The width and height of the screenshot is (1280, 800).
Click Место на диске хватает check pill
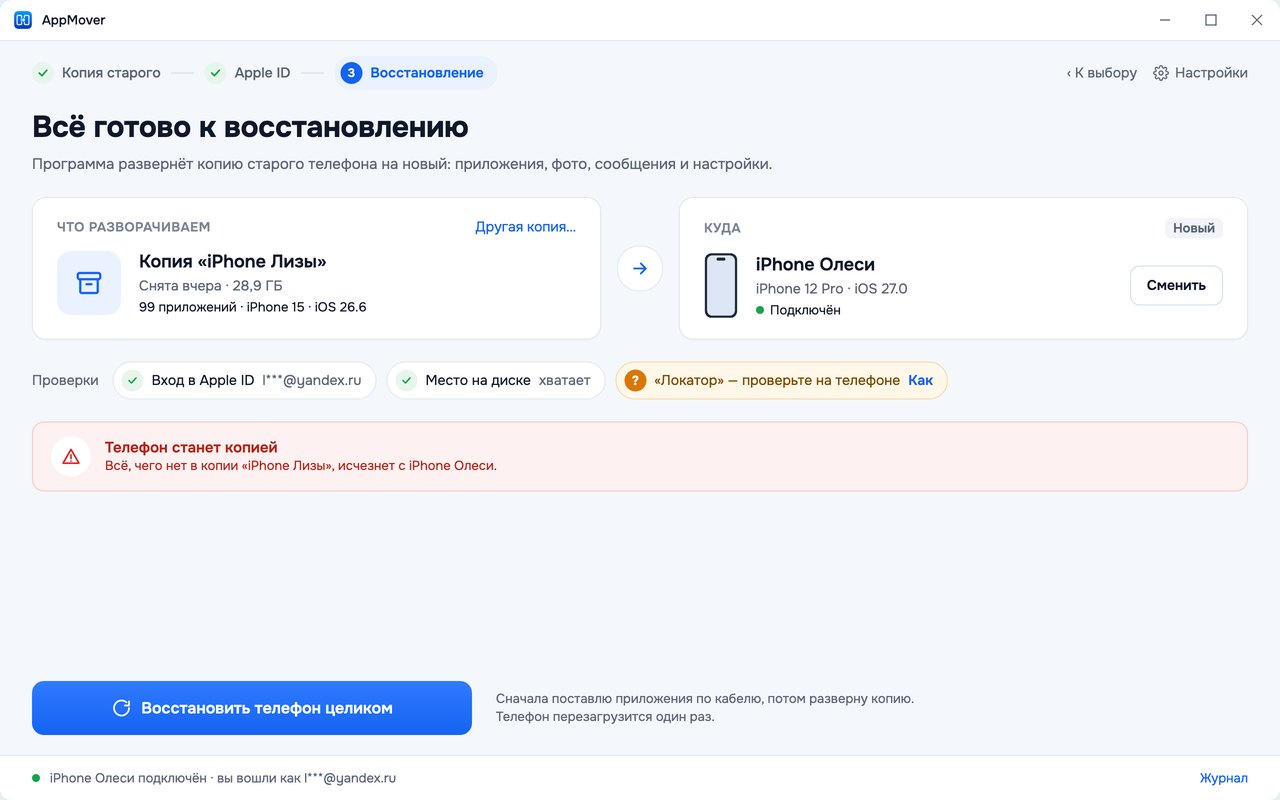coord(495,381)
